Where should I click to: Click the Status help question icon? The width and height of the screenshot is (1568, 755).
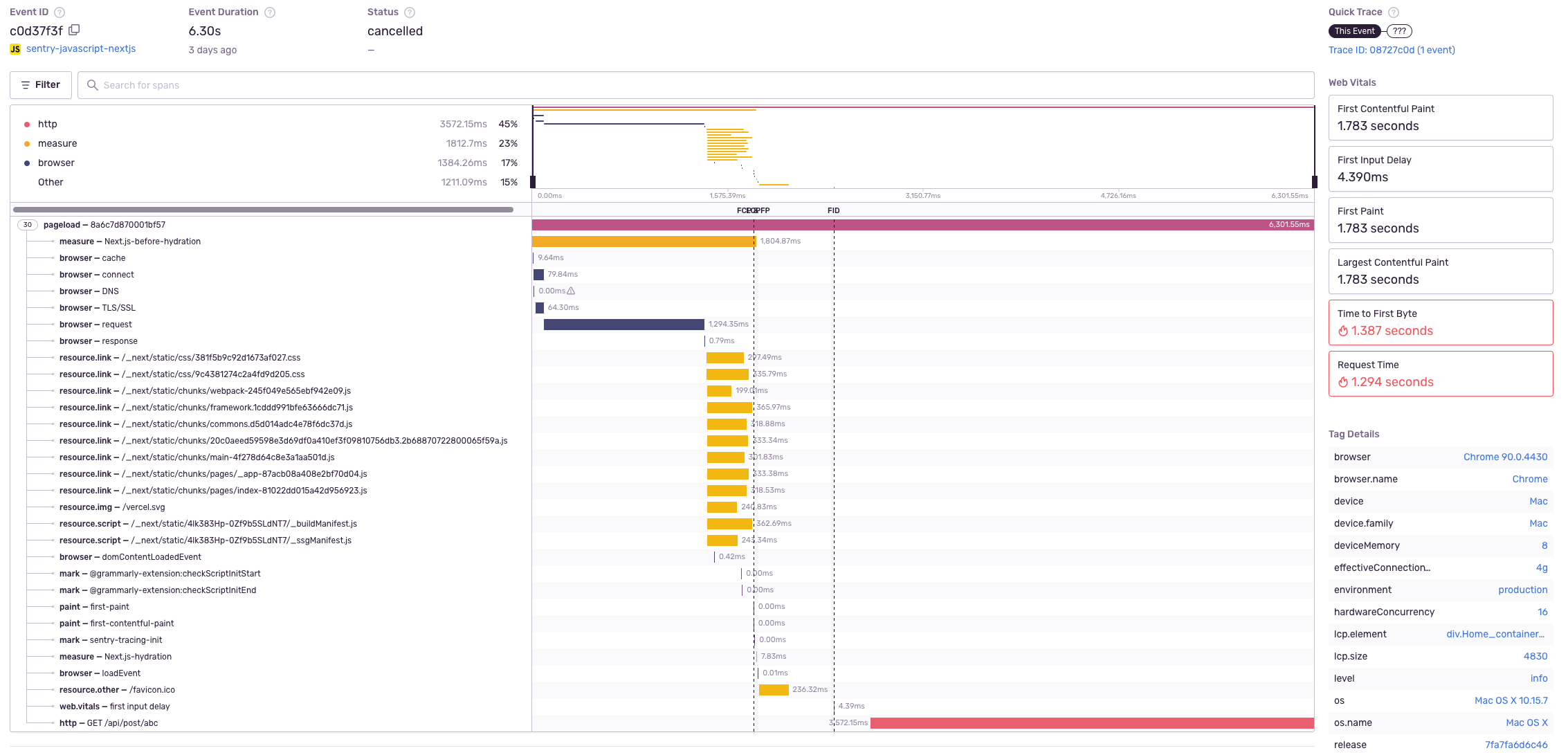pos(410,12)
